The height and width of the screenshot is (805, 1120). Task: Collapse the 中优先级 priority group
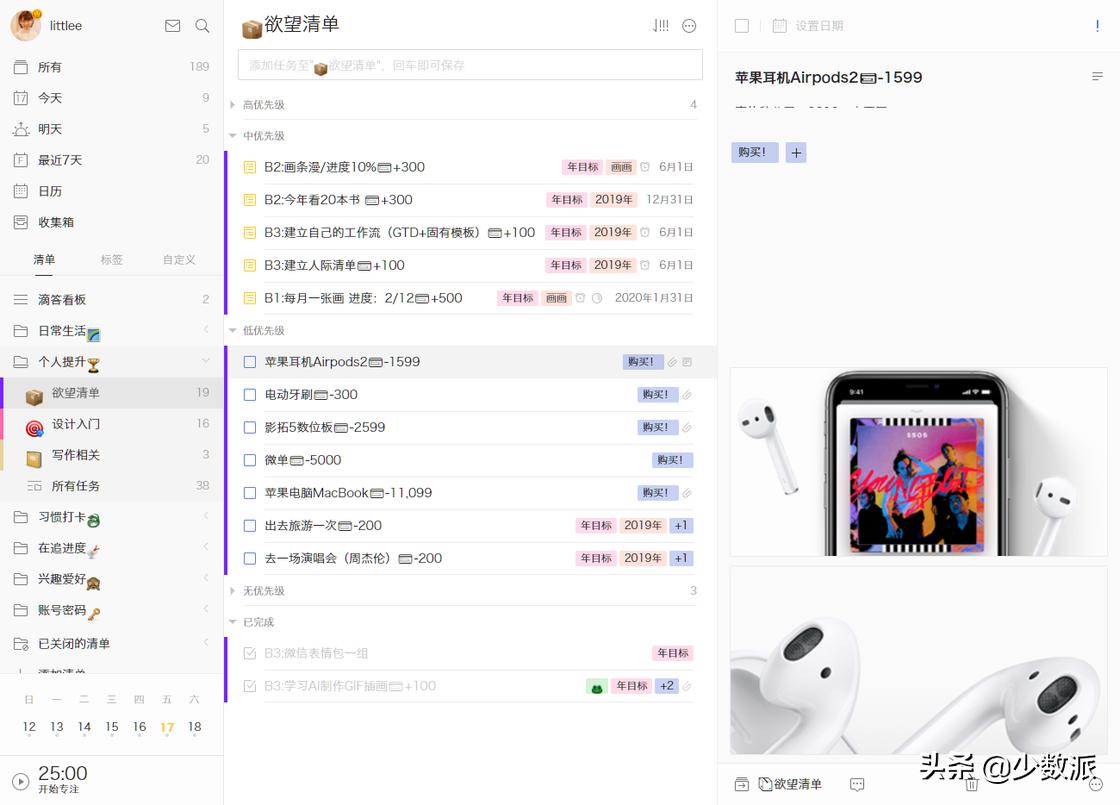tap(232, 135)
